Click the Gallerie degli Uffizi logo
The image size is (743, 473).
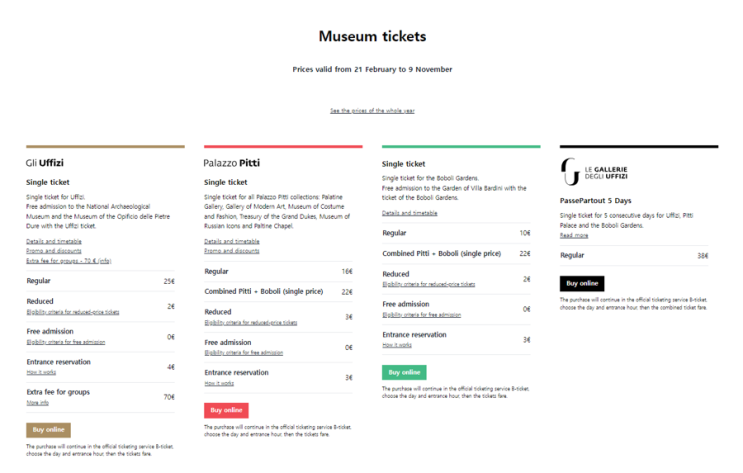coord(598,172)
